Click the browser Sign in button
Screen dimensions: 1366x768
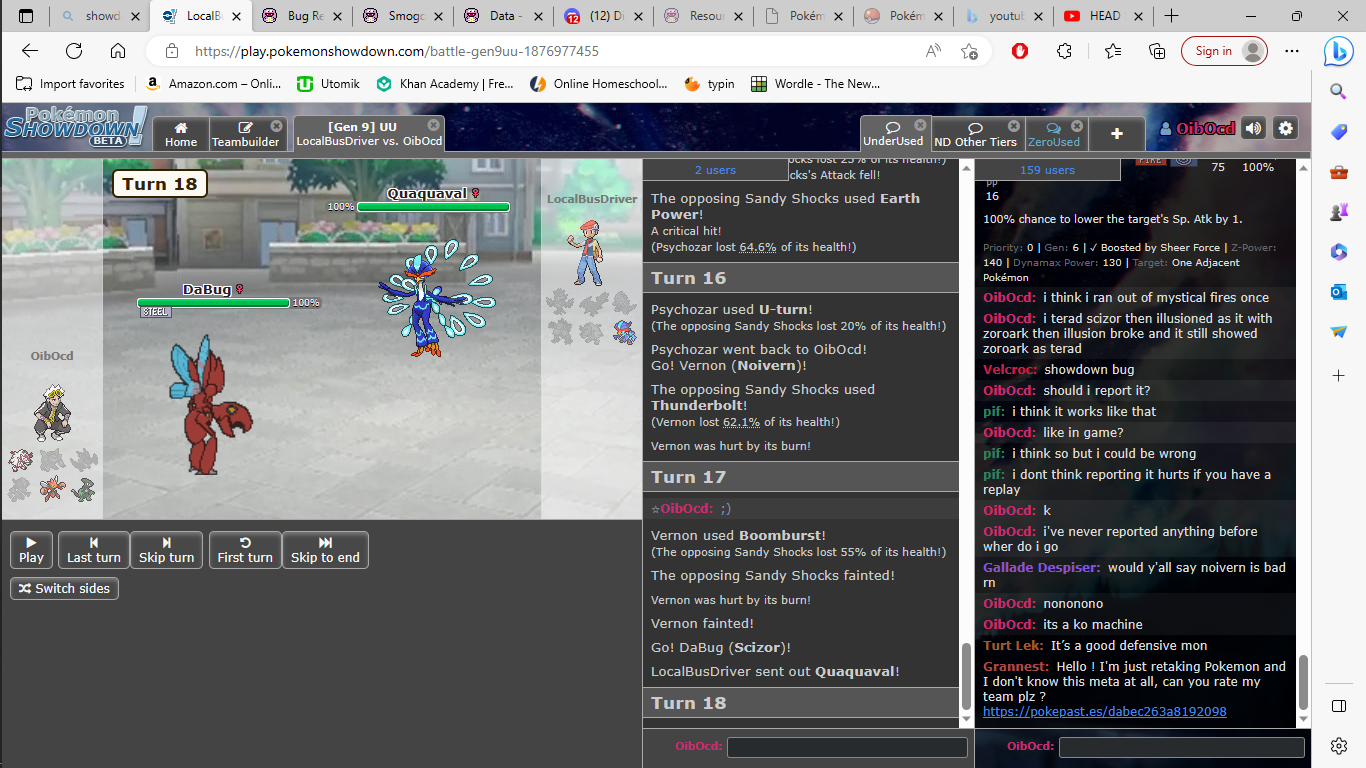pos(1224,51)
